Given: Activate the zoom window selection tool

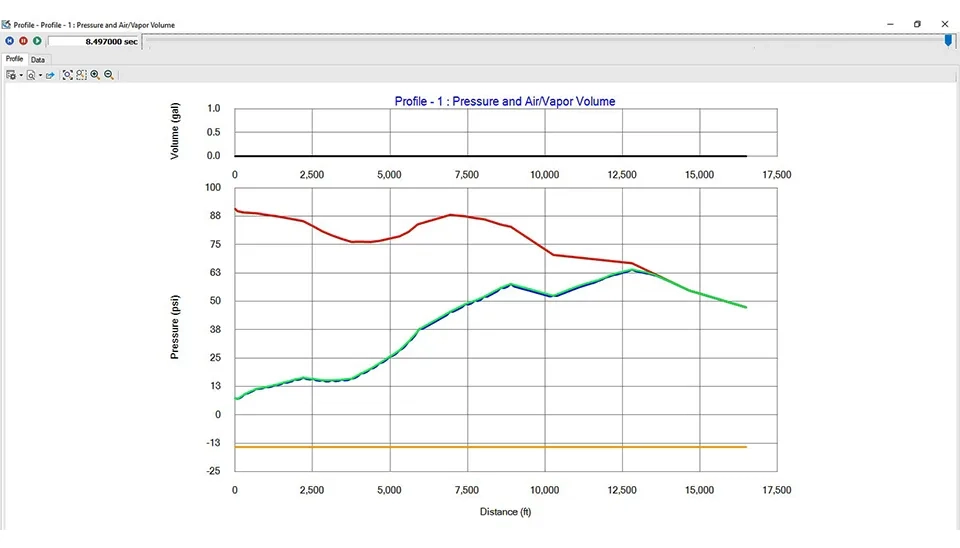Looking at the screenshot, I should coord(81,75).
